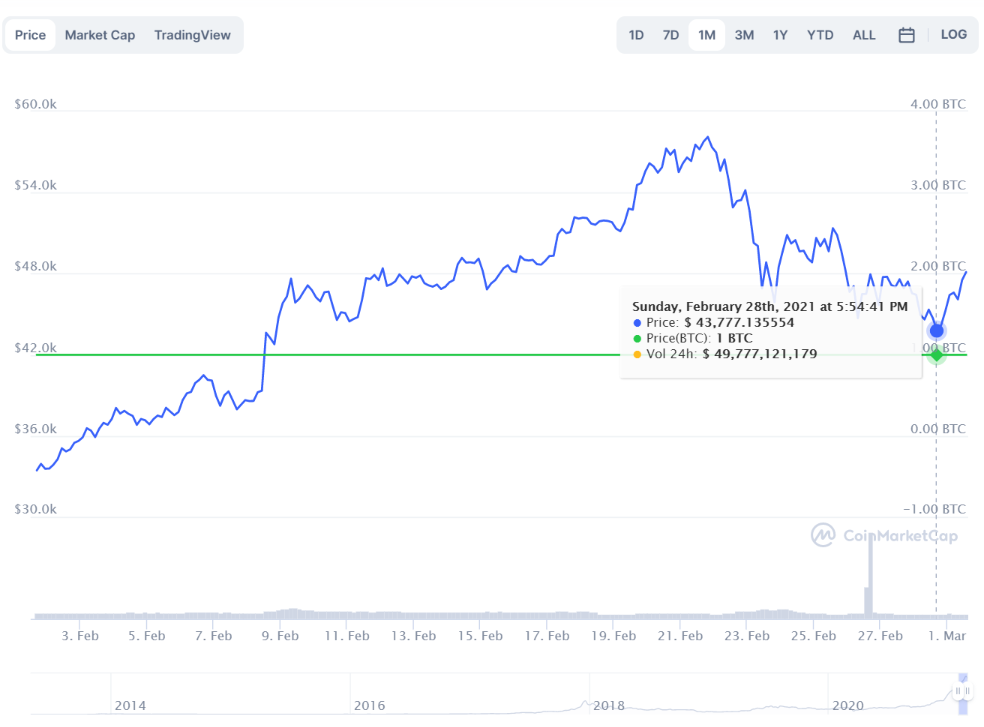Click the tall volume spike bar

[870, 578]
